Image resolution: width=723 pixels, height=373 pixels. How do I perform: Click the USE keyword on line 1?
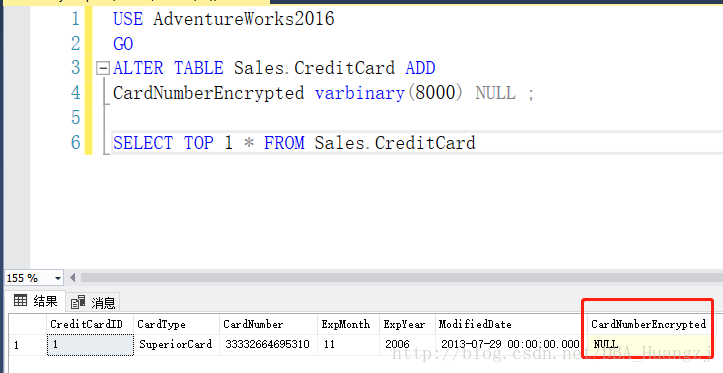[128, 19]
